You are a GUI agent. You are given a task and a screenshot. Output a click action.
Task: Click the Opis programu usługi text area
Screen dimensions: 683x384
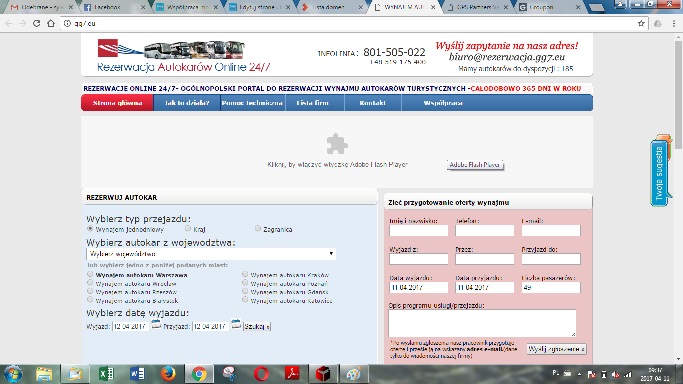(482, 323)
